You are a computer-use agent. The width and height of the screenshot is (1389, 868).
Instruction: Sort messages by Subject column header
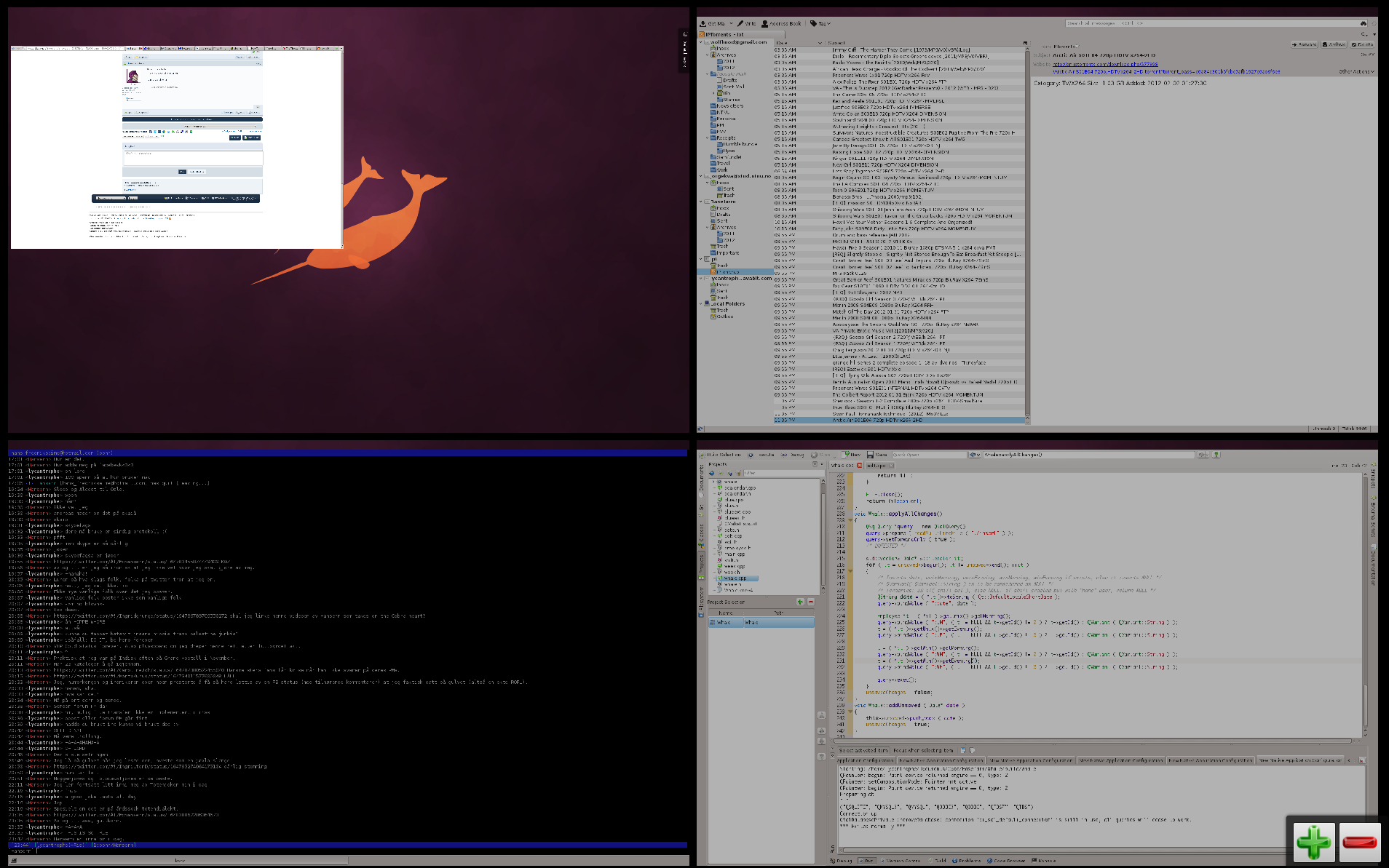[923, 43]
